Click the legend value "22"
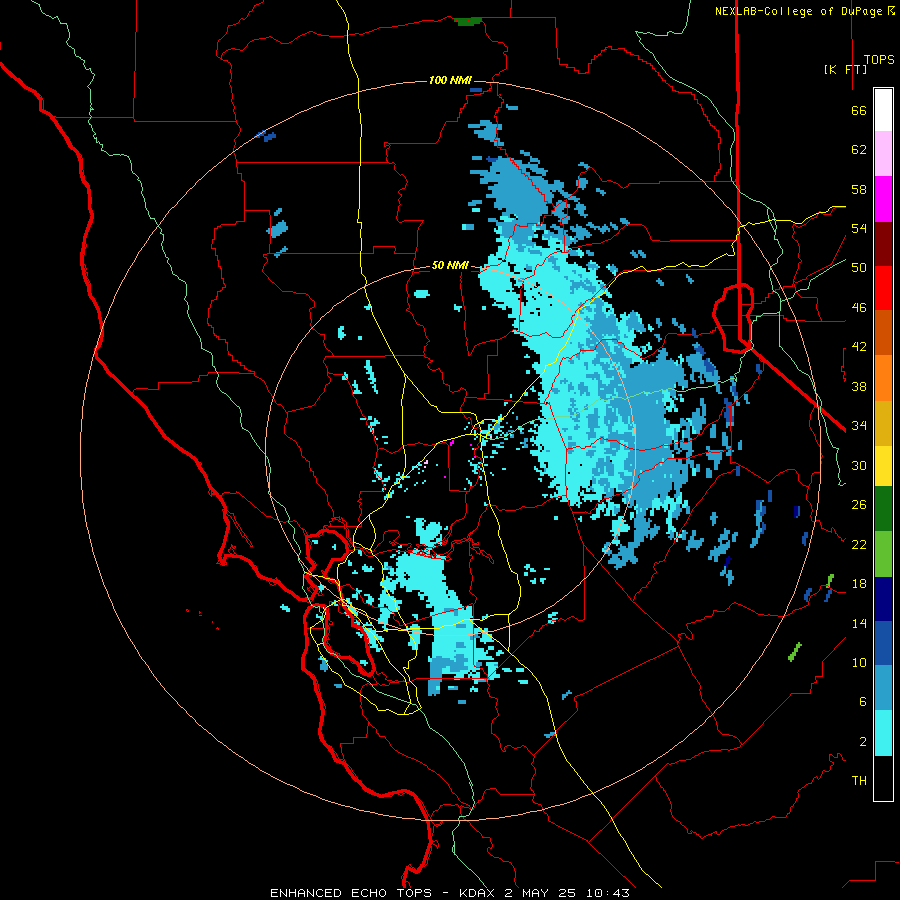Image resolution: width=900 pixels, height=900 pixels. pyautogui.click(x=859, y=544)
